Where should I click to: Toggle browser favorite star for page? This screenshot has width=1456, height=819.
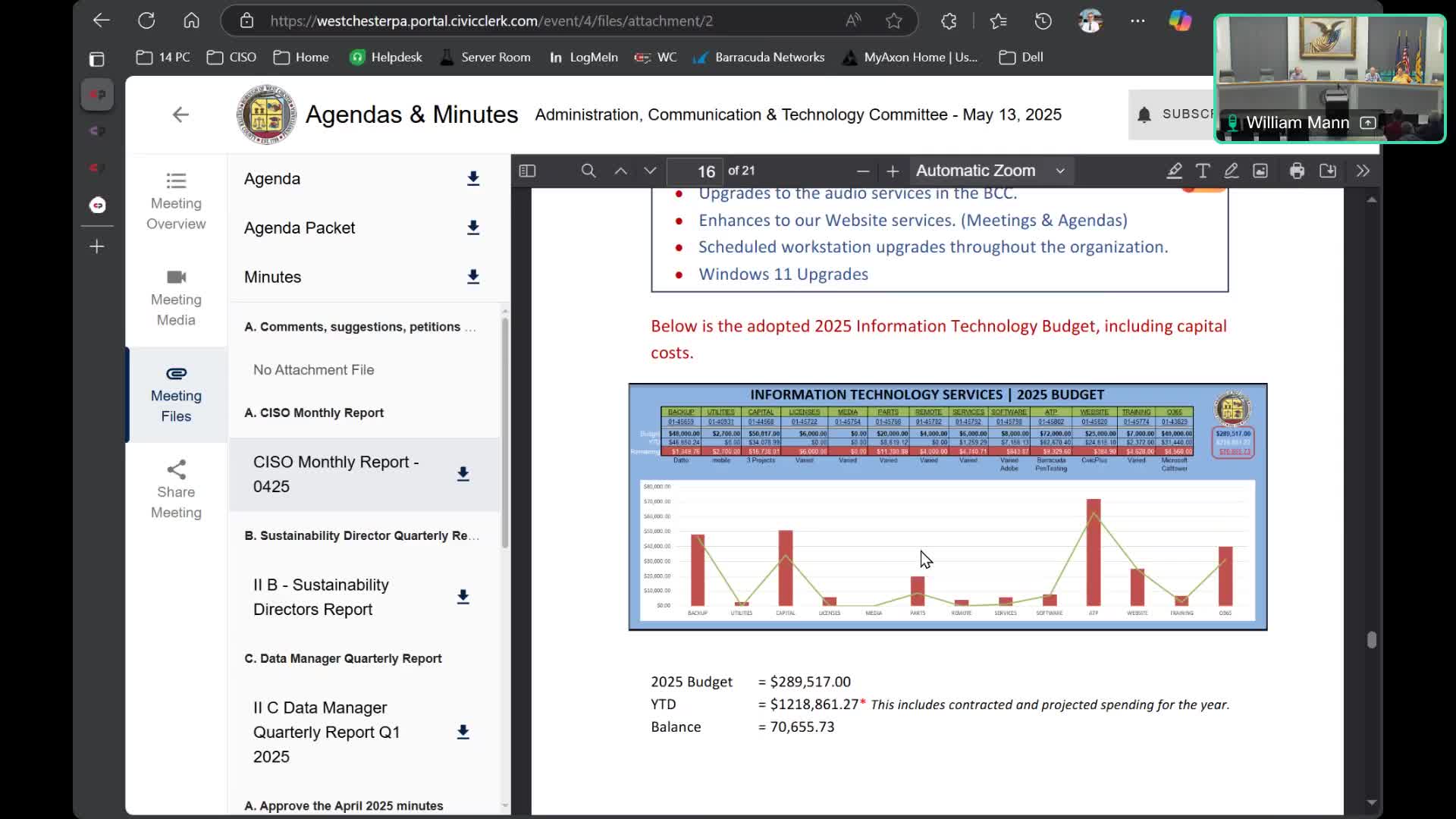pyautogui.click(x=894, y=20)
